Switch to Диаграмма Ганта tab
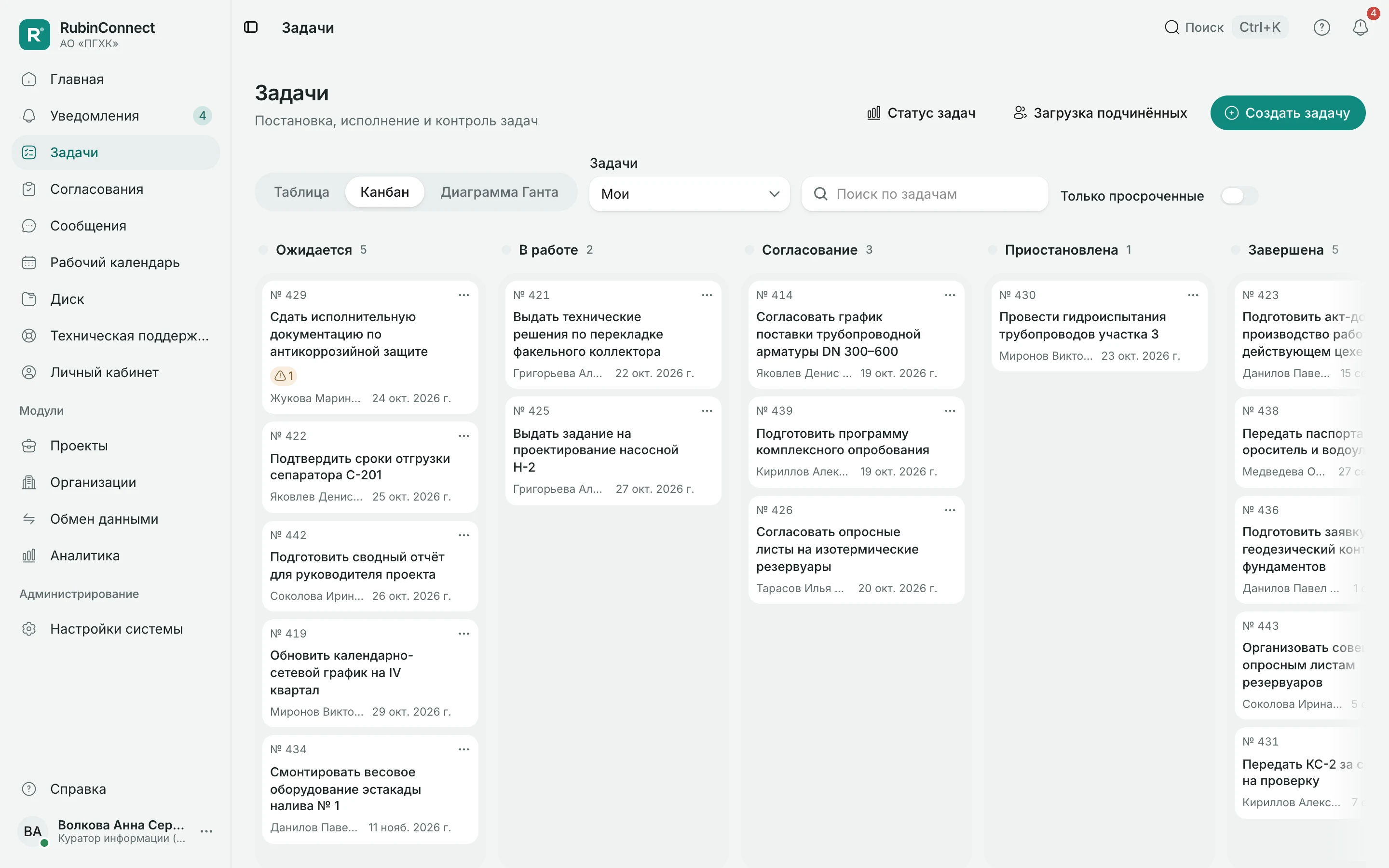 tap(499, 192)
